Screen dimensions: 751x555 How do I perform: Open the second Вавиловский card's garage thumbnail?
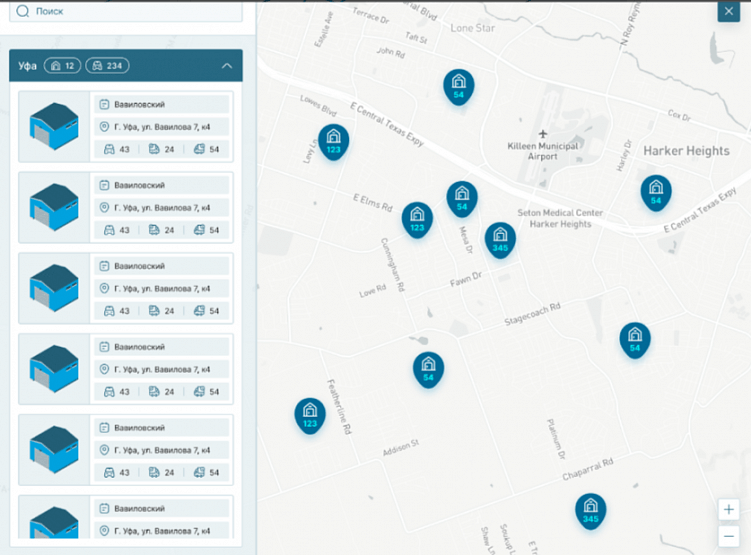click(x=54, y=207)
